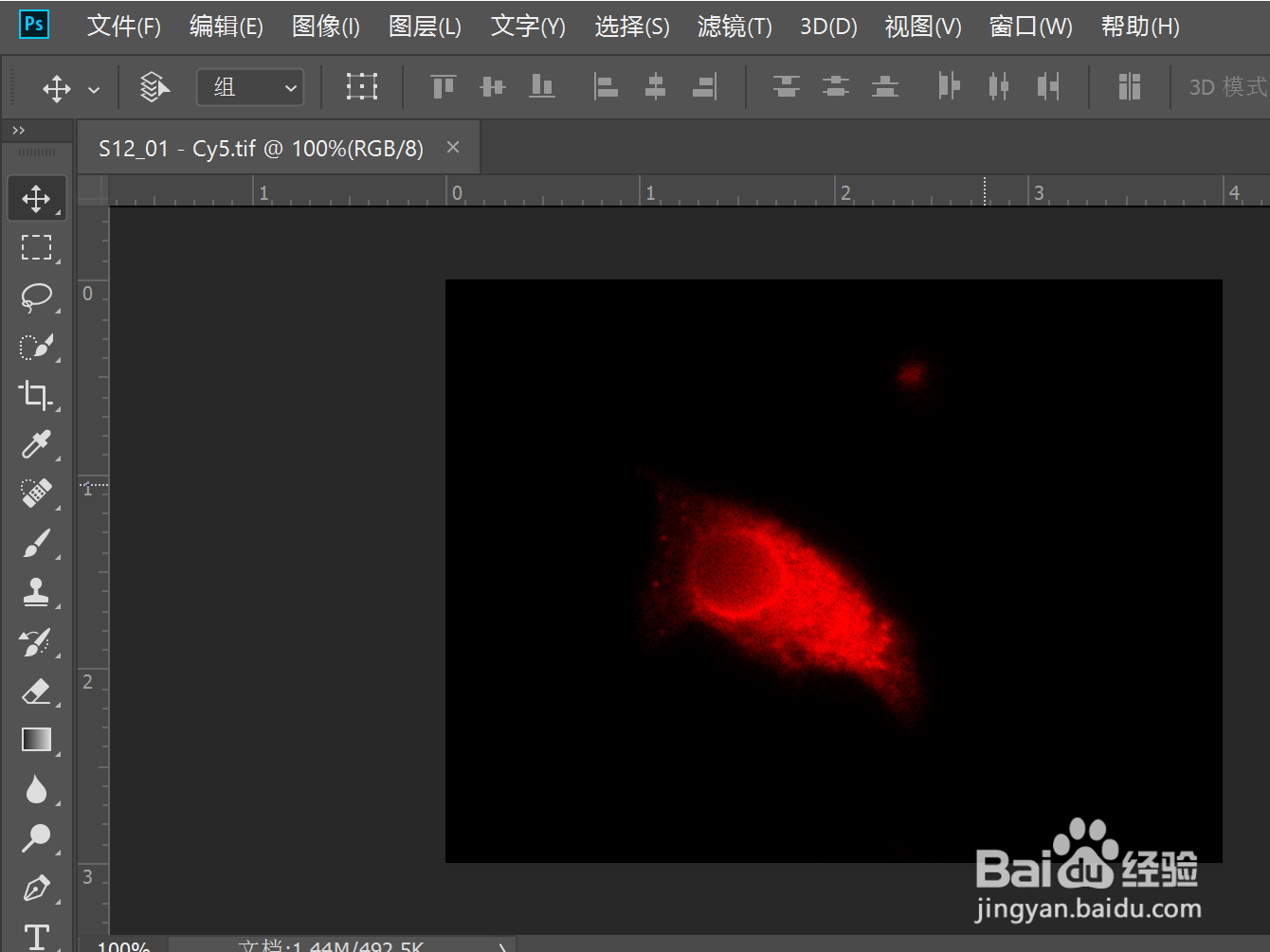This screenshot has width=1270, height=952.
Task: Select the Pen tool
Action: click(36, 889)
